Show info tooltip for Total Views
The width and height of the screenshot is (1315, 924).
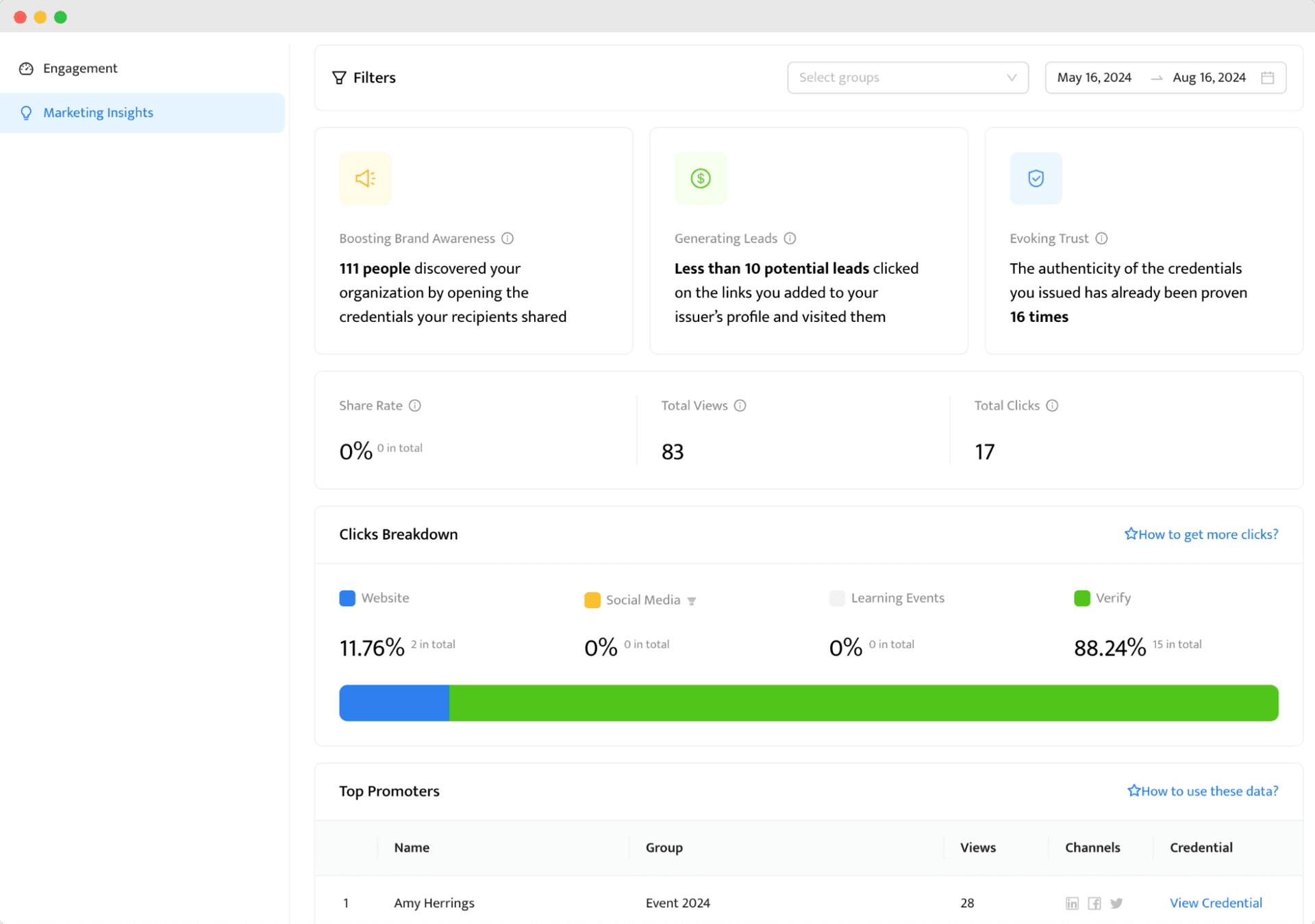[x=740, y=405]
